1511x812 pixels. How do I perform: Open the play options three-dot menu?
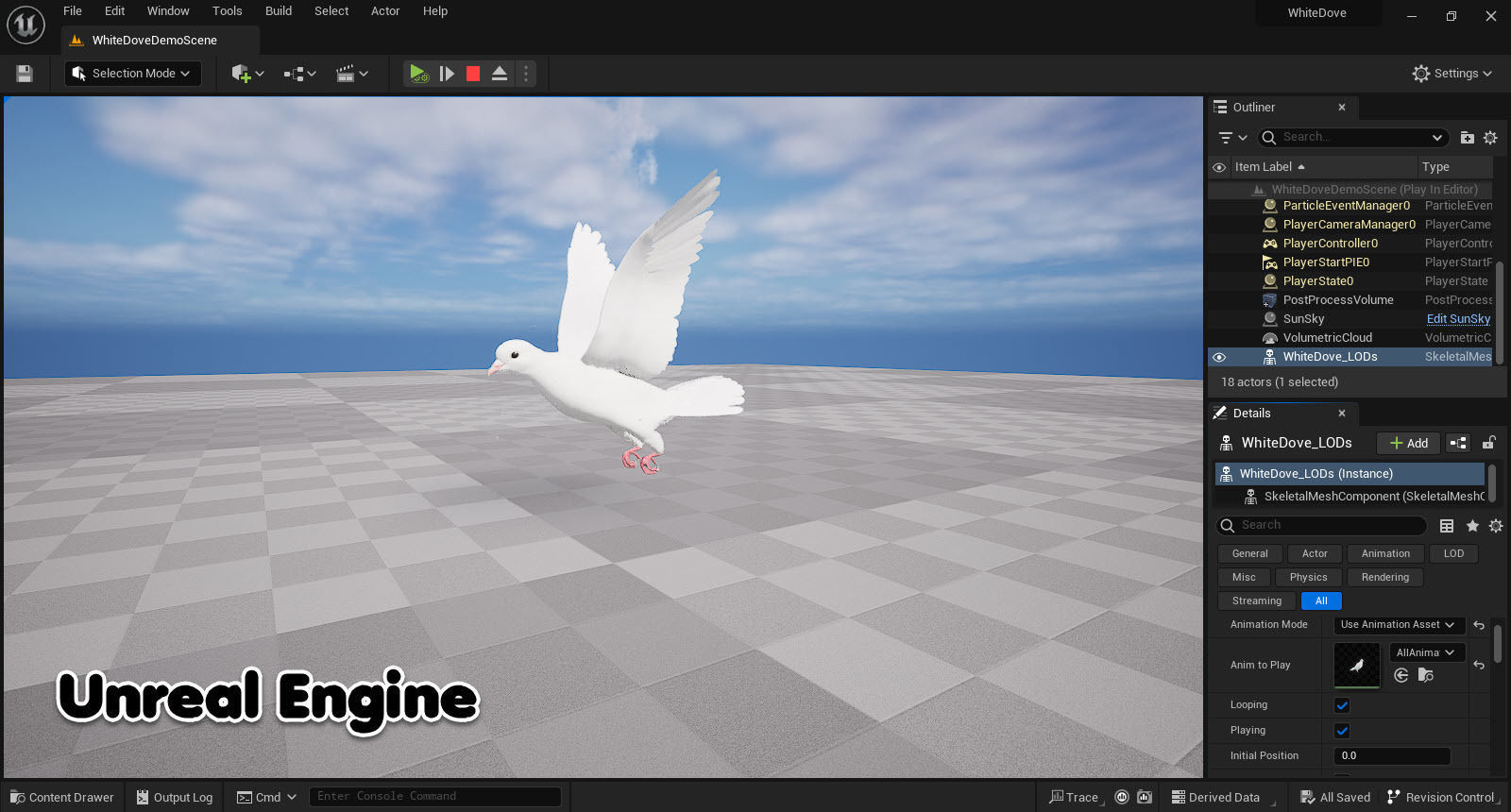(x=526, y=74)
